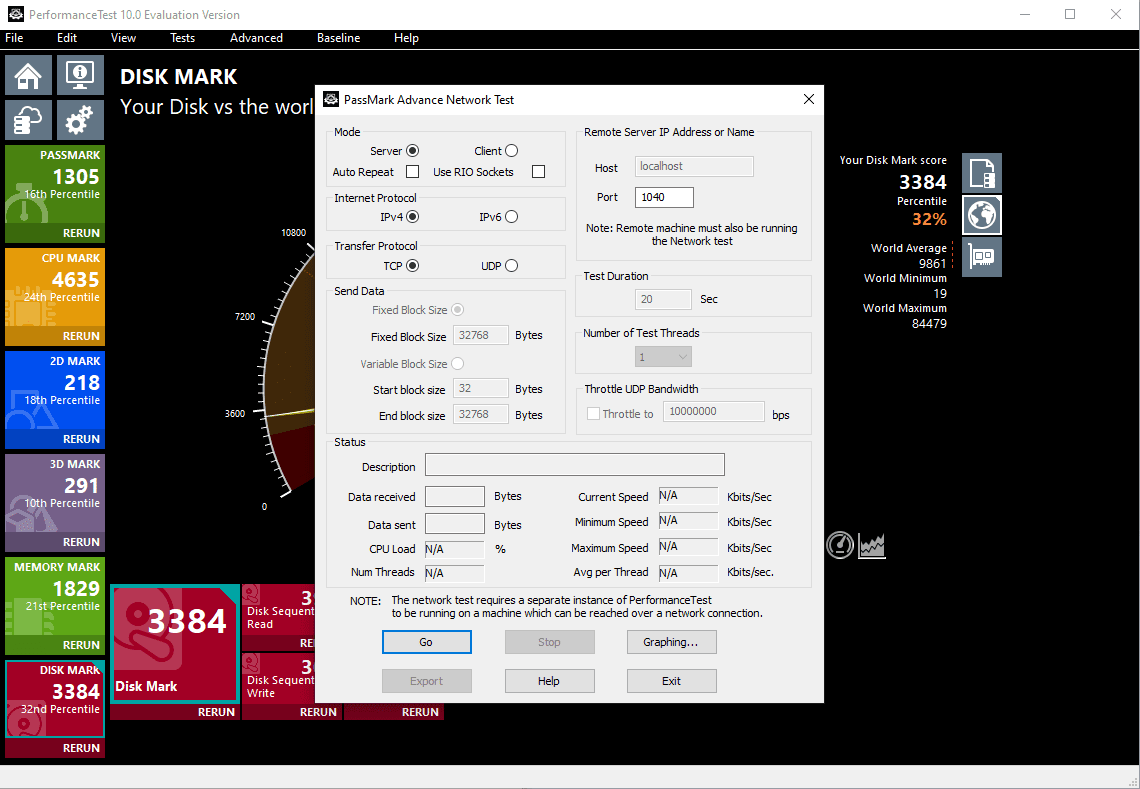The width and height of the screenshot is (1140, 789).
Task: Choose the IPv6 protocol
Action: point(512,217)
